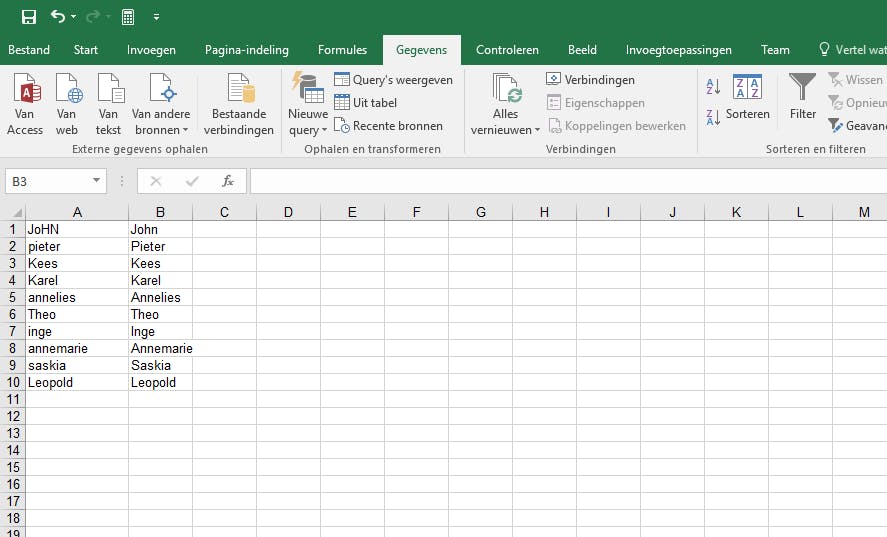Click Query's weergeven button
Screen dimensions: 887x537
pos(393,80)
